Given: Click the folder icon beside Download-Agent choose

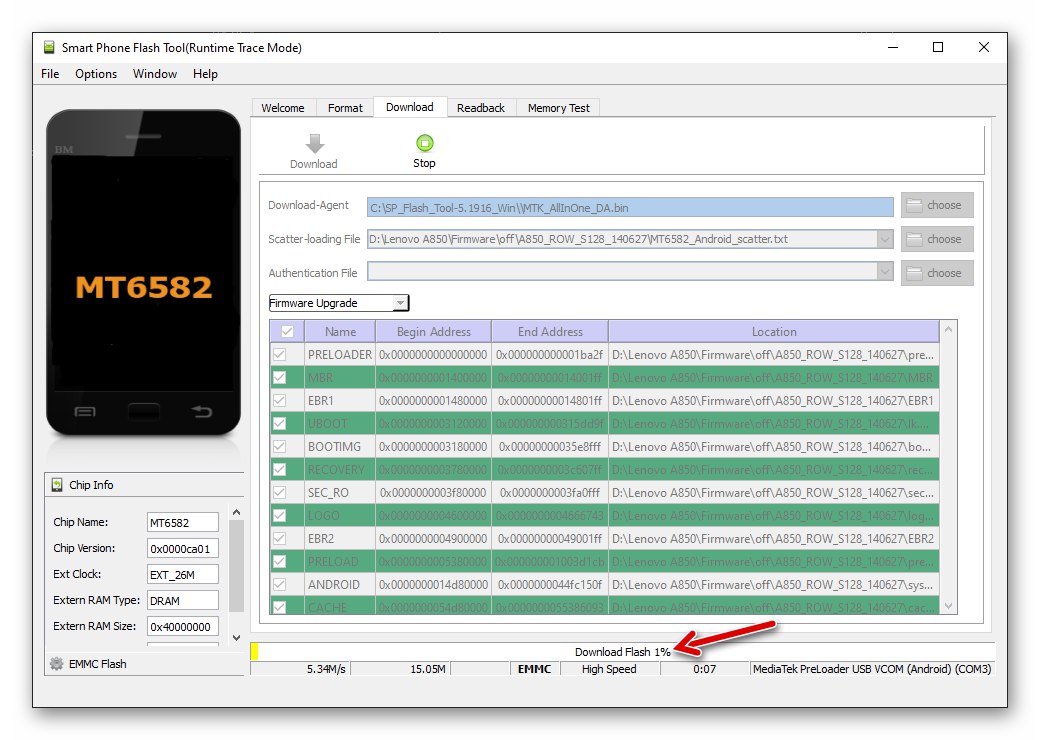Looking at the screenshot, I should 914,205.
